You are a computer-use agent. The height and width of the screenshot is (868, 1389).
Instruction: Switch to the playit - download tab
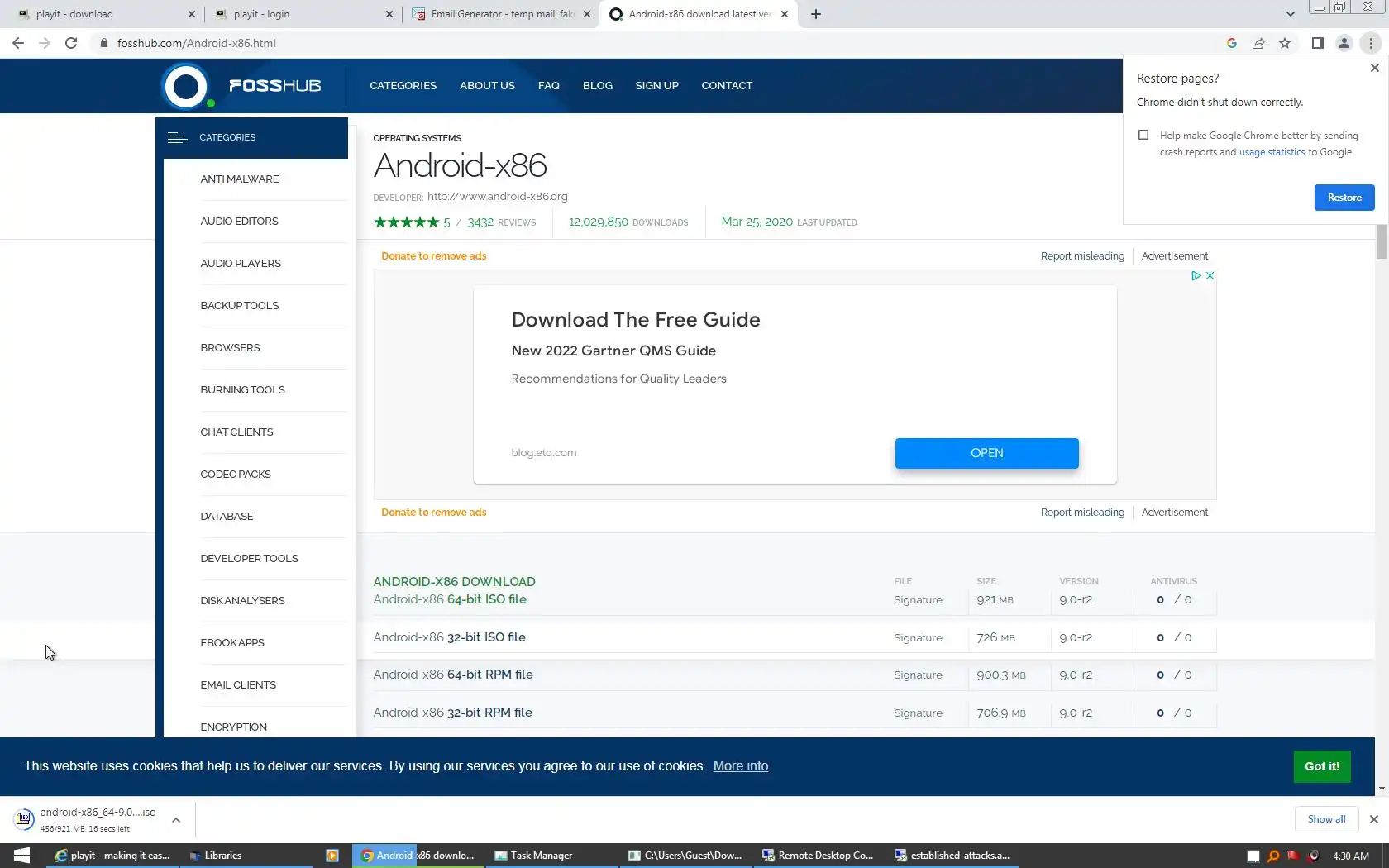click(106, 14)
